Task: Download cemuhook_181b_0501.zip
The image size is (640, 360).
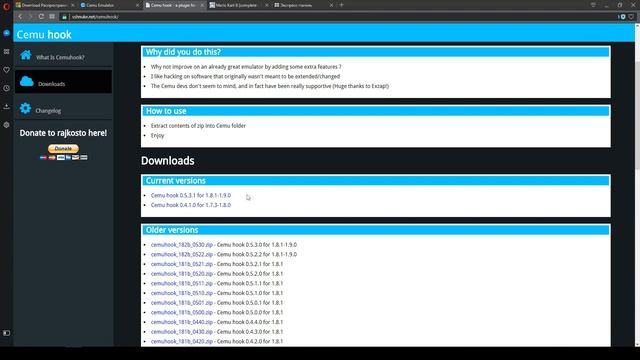Action: (x=182, y=303)
